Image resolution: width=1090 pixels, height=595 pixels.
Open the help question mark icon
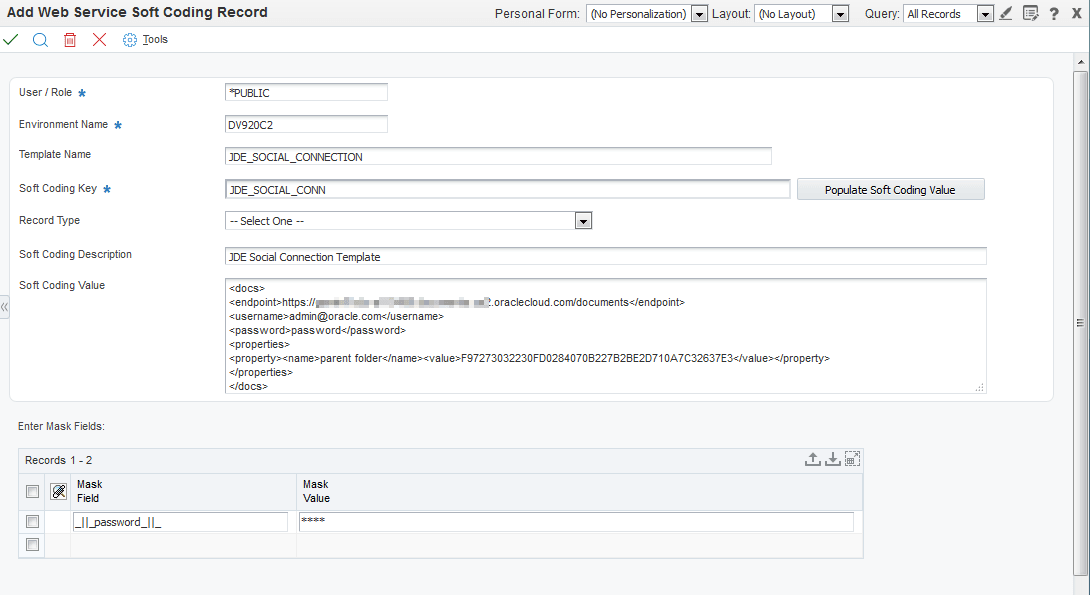1054,13
